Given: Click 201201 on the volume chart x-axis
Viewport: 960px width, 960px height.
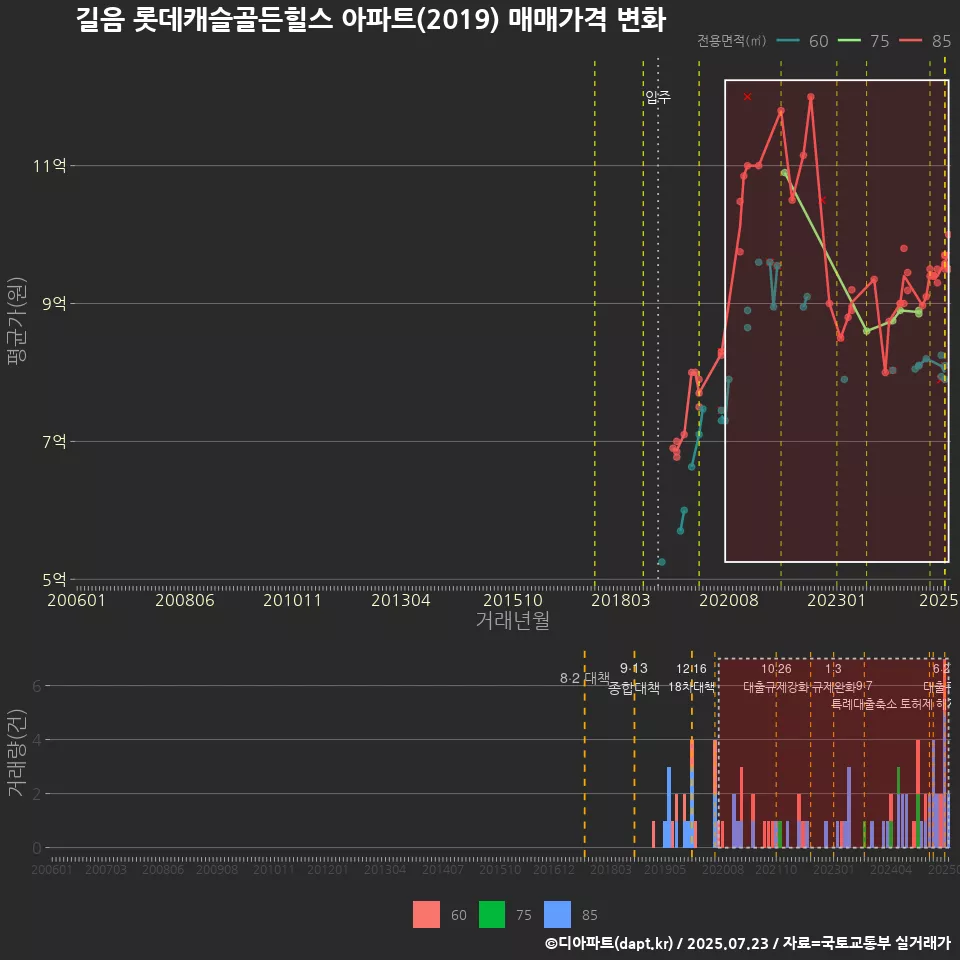Looking at the screenshot, I should point(328,869).
